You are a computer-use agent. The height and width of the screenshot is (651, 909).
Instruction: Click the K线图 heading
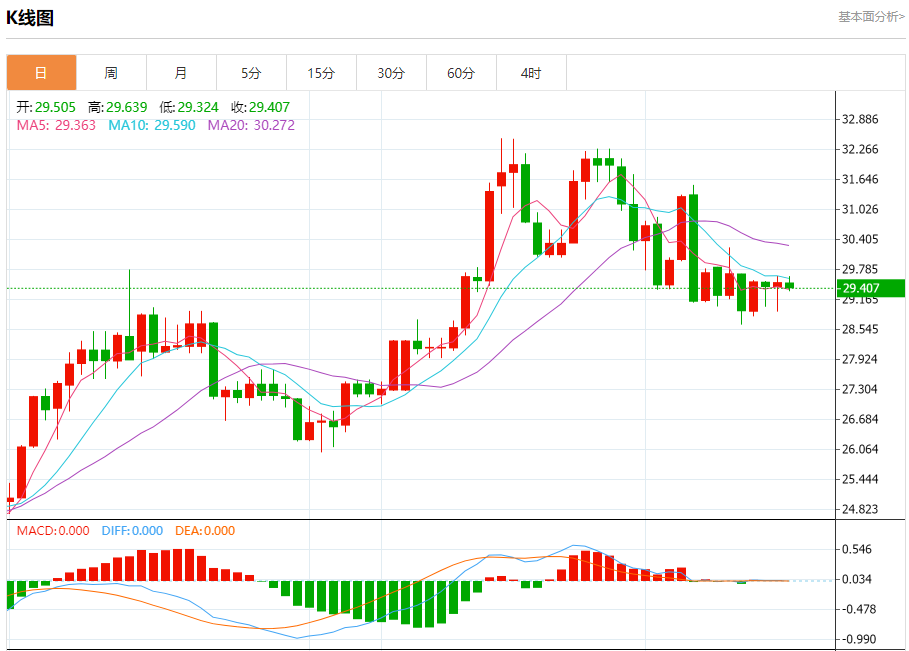point(30,18)
